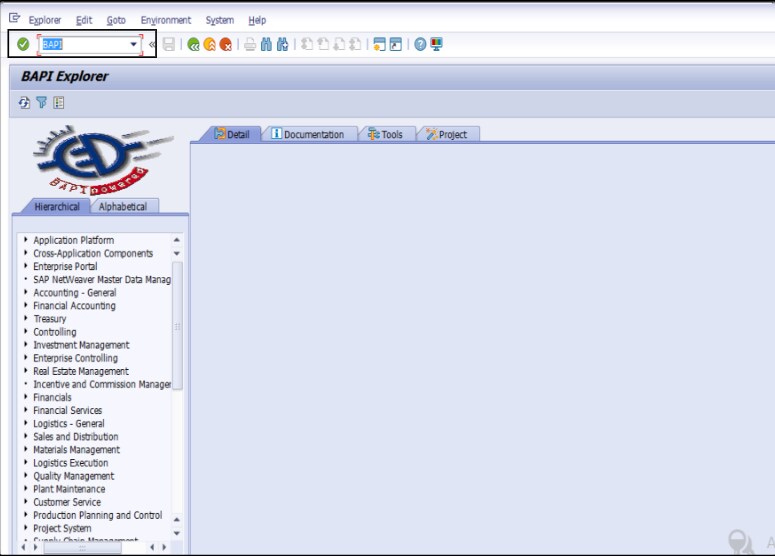Expand the Financial Accounting node triangle
The height and width of the screenshot is (556, 775).
(x=25, y=305)
